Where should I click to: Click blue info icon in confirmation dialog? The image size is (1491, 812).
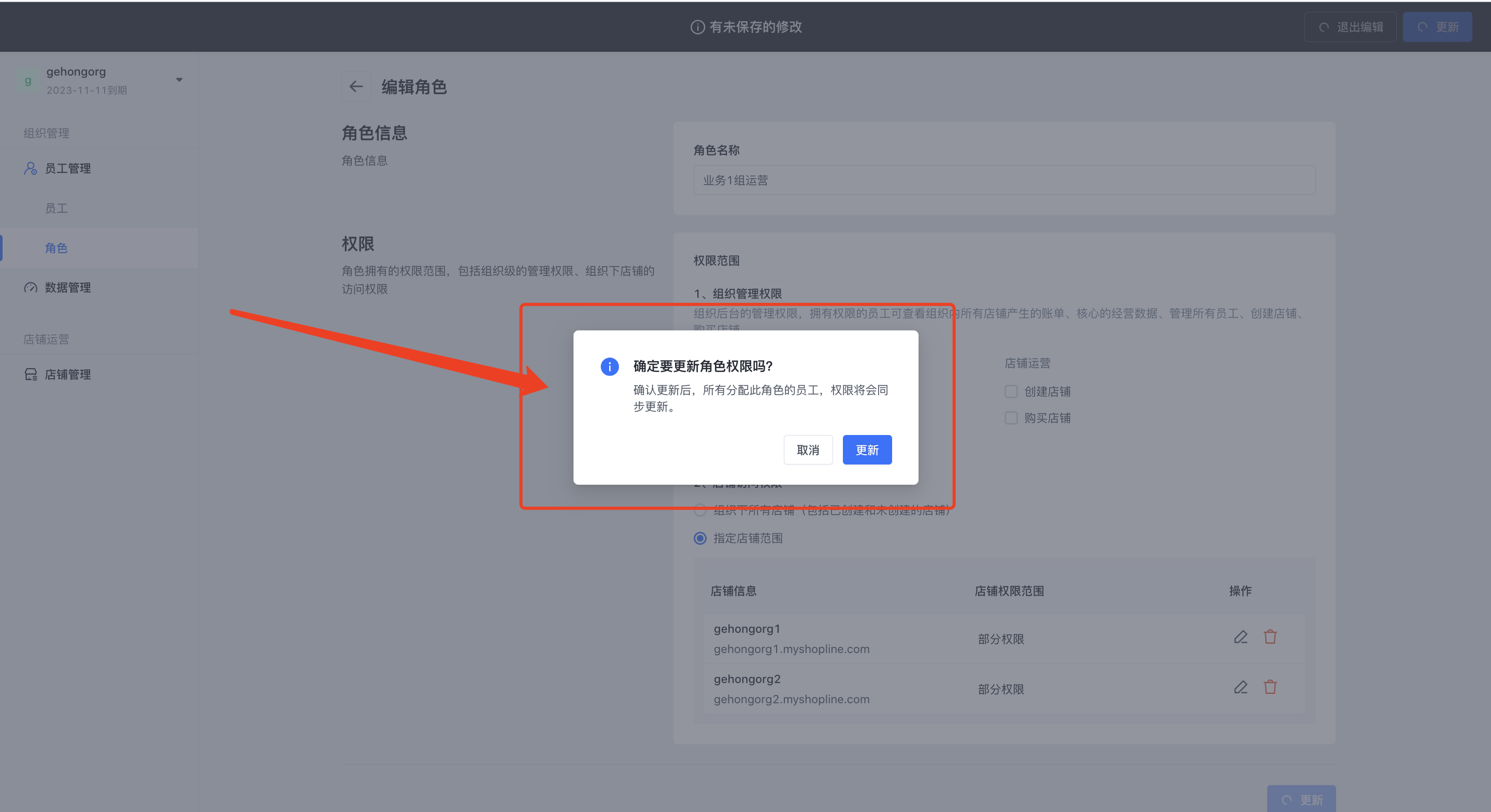coord(609,366)
